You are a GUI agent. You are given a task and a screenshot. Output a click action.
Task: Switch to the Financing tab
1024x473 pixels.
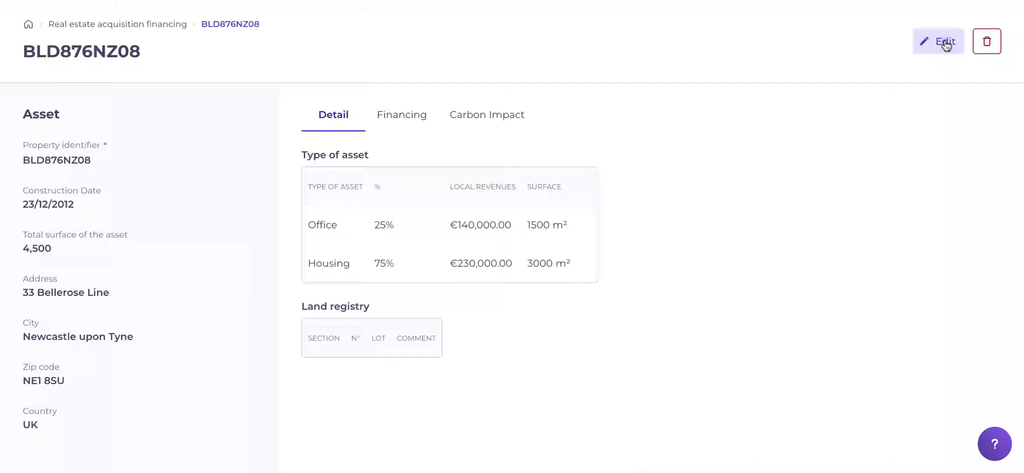(x=401, y=115)
